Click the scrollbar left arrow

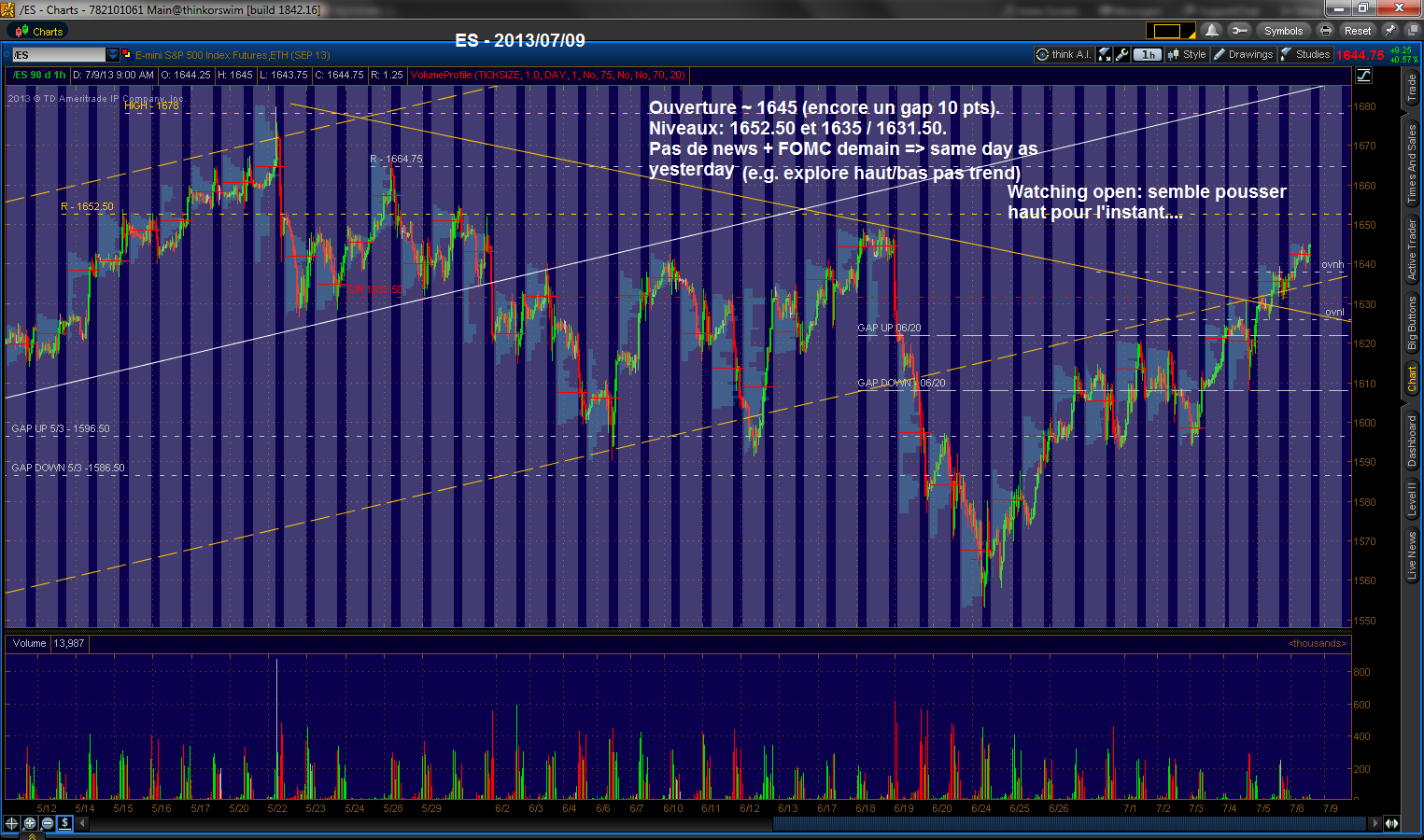[x=82, y=823]
